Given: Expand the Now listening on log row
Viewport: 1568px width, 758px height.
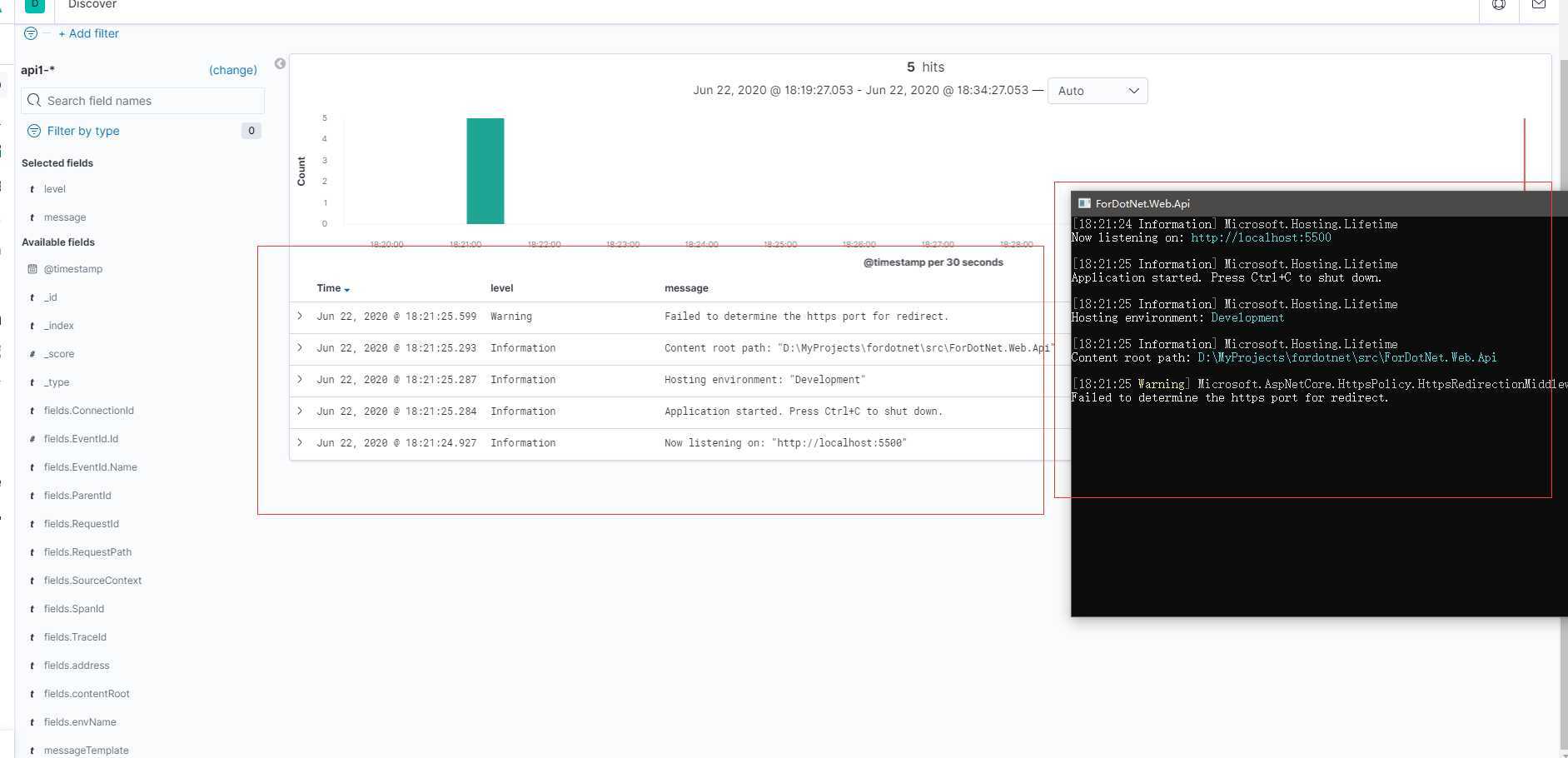Looking at the screenshot, I should click(x=300, y=443).
